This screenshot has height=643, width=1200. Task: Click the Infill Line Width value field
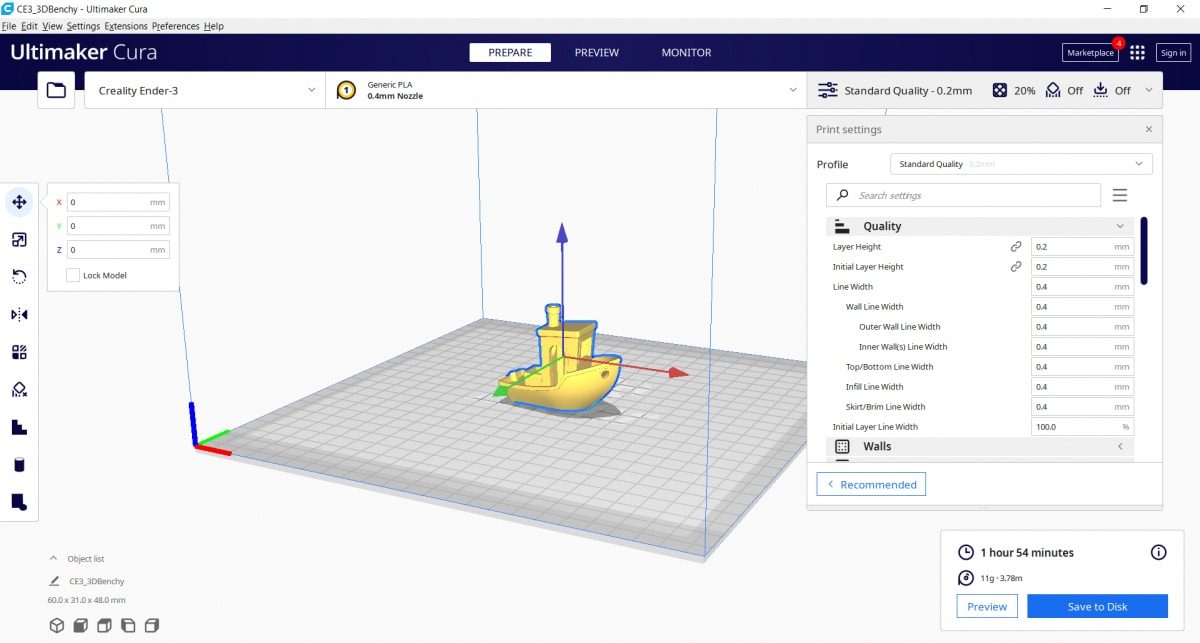coord(1082,386)
